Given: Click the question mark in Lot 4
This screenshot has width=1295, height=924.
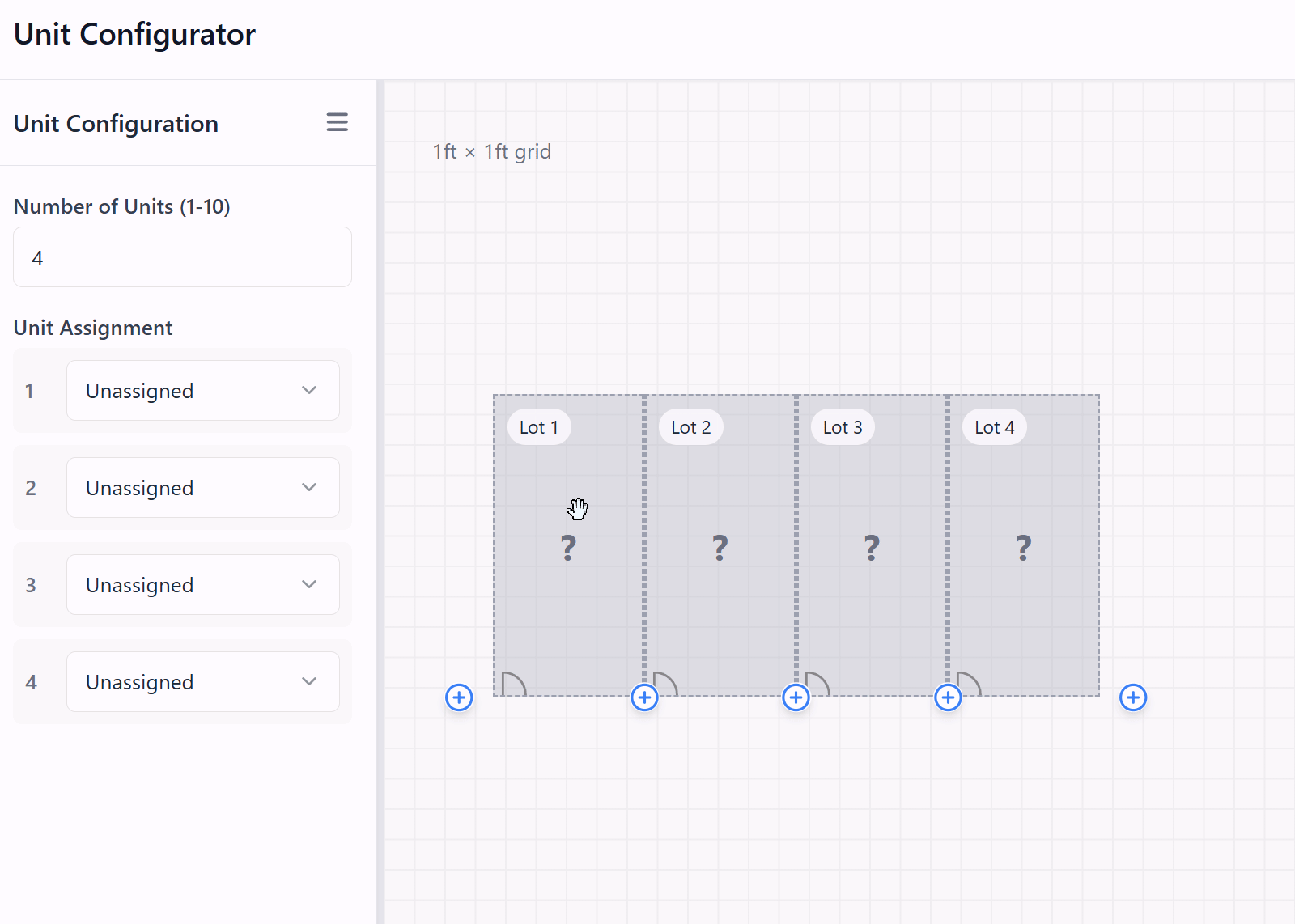Looking at the screenshot, I should (x=1023, y=548).
